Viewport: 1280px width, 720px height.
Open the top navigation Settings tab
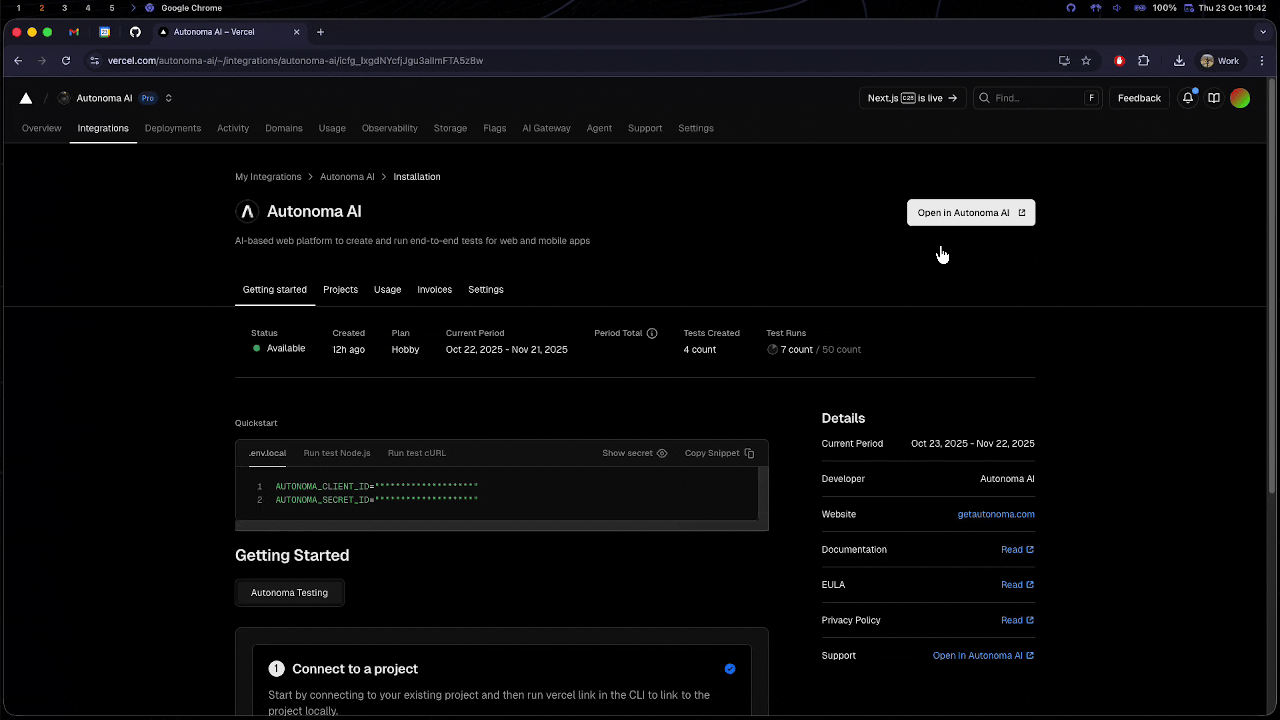point(696,128)
